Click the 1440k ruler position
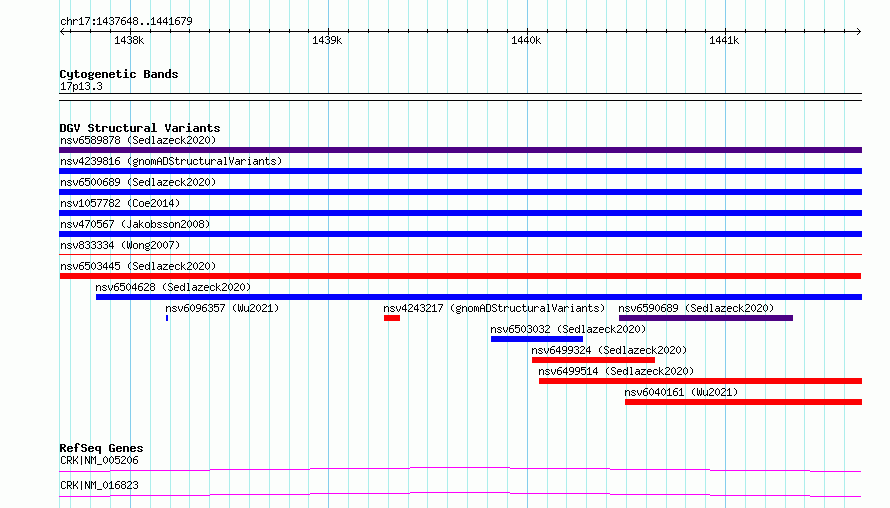890x508 pixels. coord(526,40)
